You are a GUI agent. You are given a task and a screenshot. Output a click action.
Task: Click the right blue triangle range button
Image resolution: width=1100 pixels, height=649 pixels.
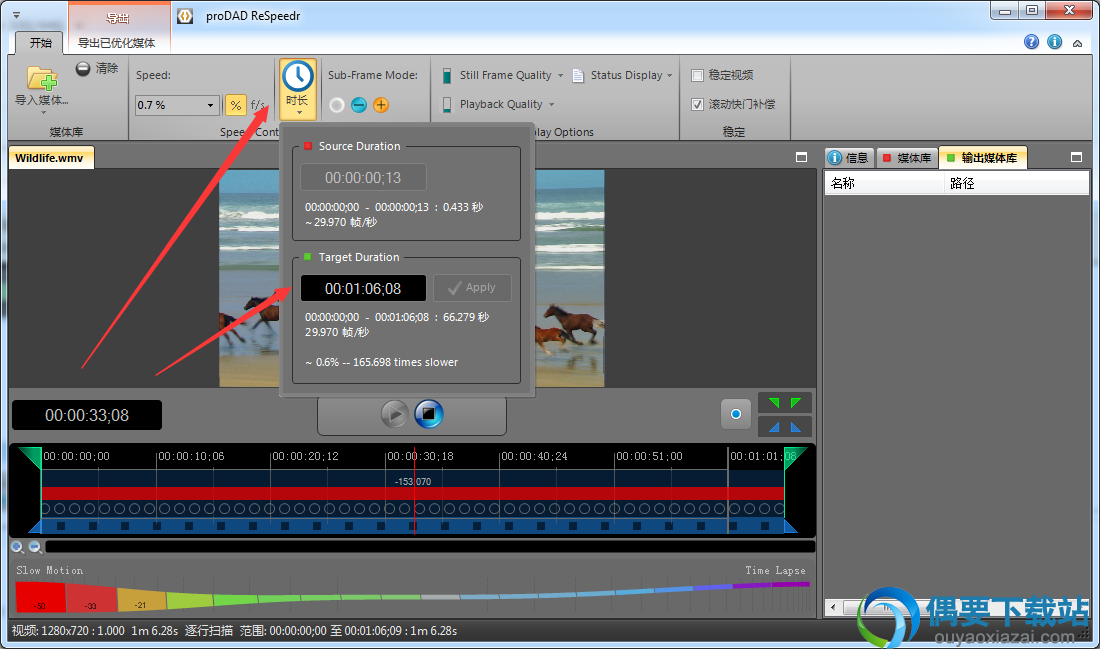(x=796, y=427)
